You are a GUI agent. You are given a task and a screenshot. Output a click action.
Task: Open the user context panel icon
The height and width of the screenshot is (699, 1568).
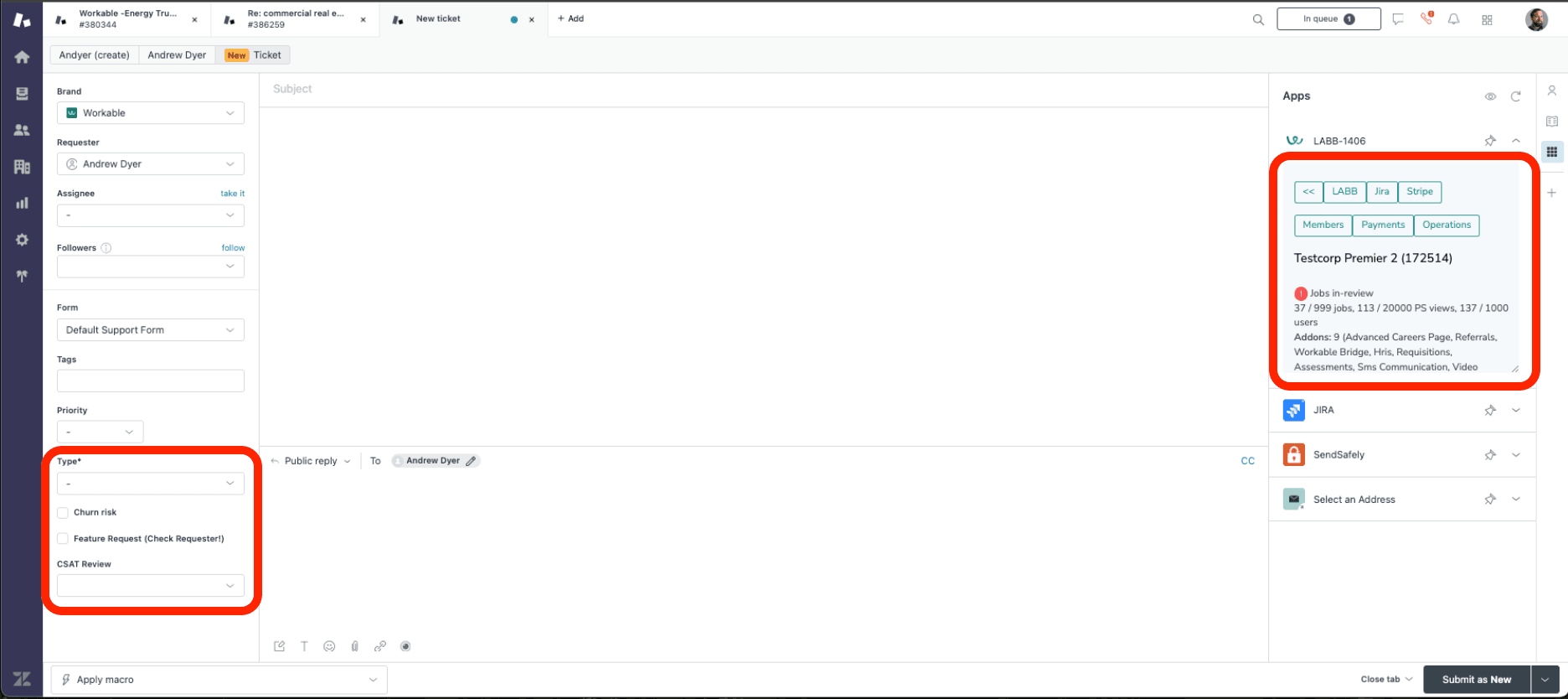pos(1552,91)
